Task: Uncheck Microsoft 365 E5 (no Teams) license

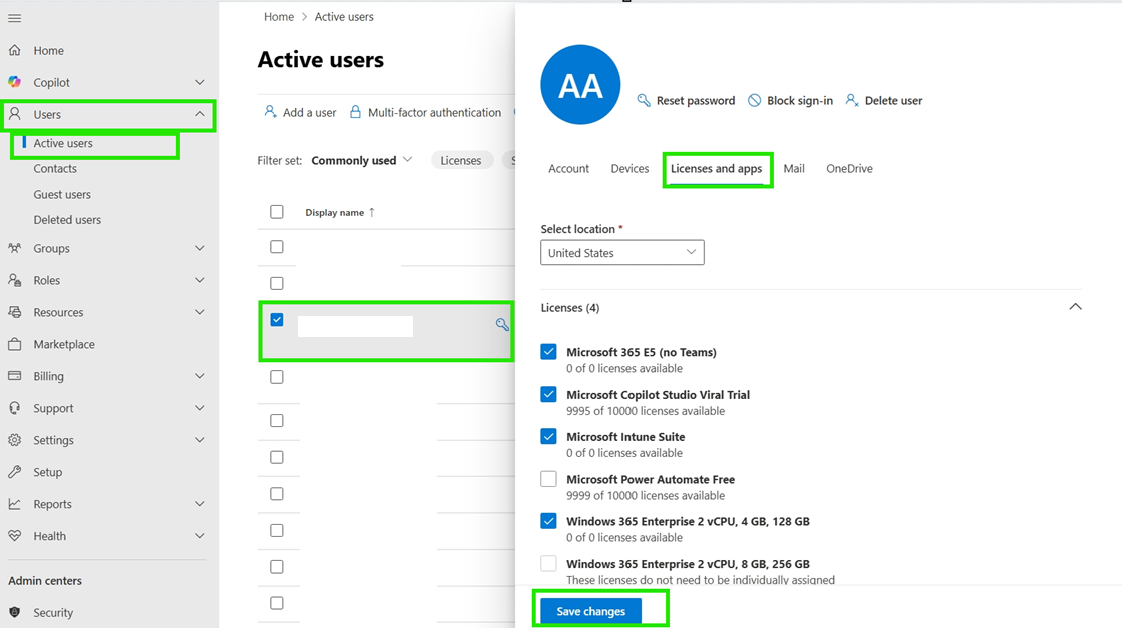Action: [x=548, y=352]
